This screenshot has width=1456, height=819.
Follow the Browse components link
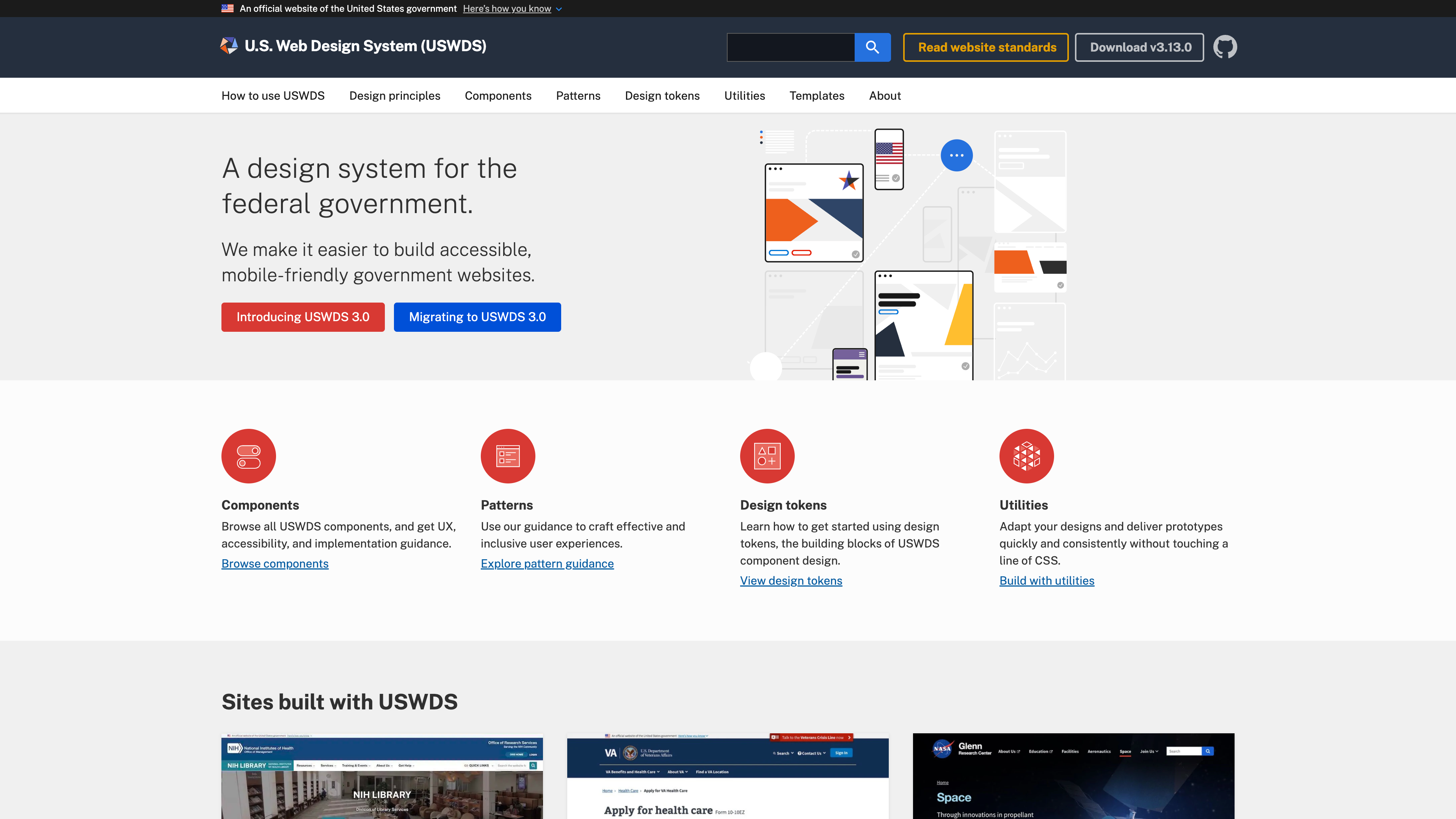[x=275, y=563]
